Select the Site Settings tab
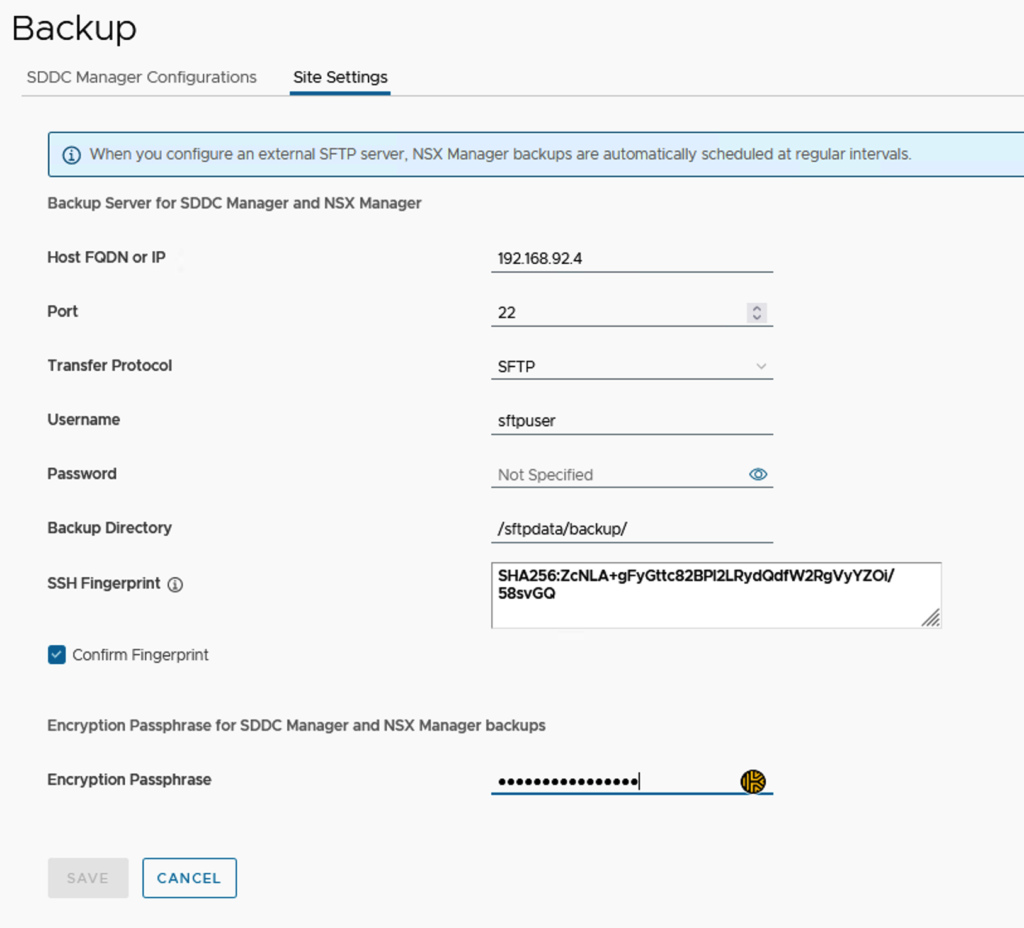Screen dimensions: 1024x928 tap(340, 77)
